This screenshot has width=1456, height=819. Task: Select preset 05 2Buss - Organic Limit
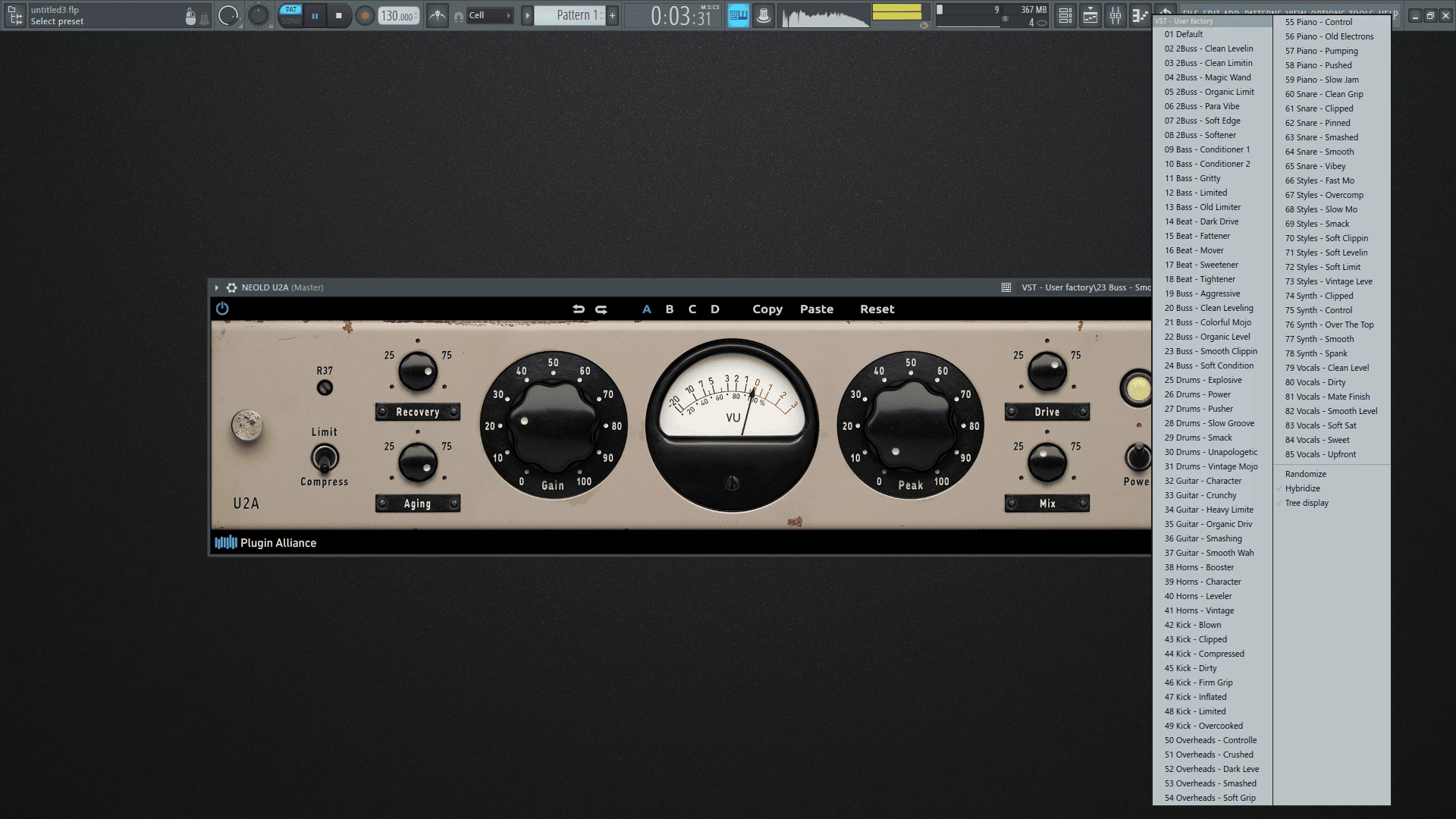[x=1212, y=92]
